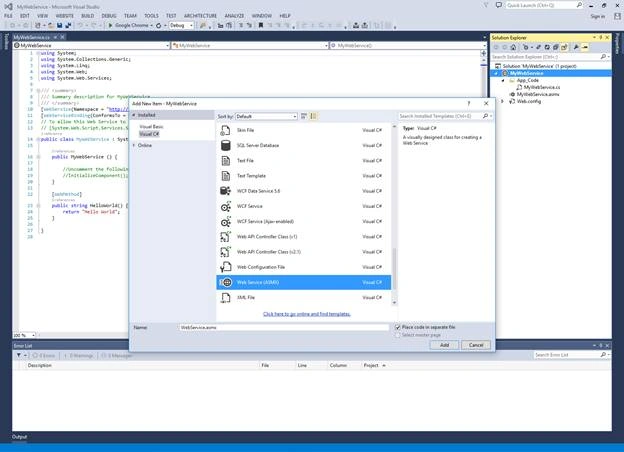Click the Cancel button in dialog
Screen dimensions: 624x452
pos(476,345)
